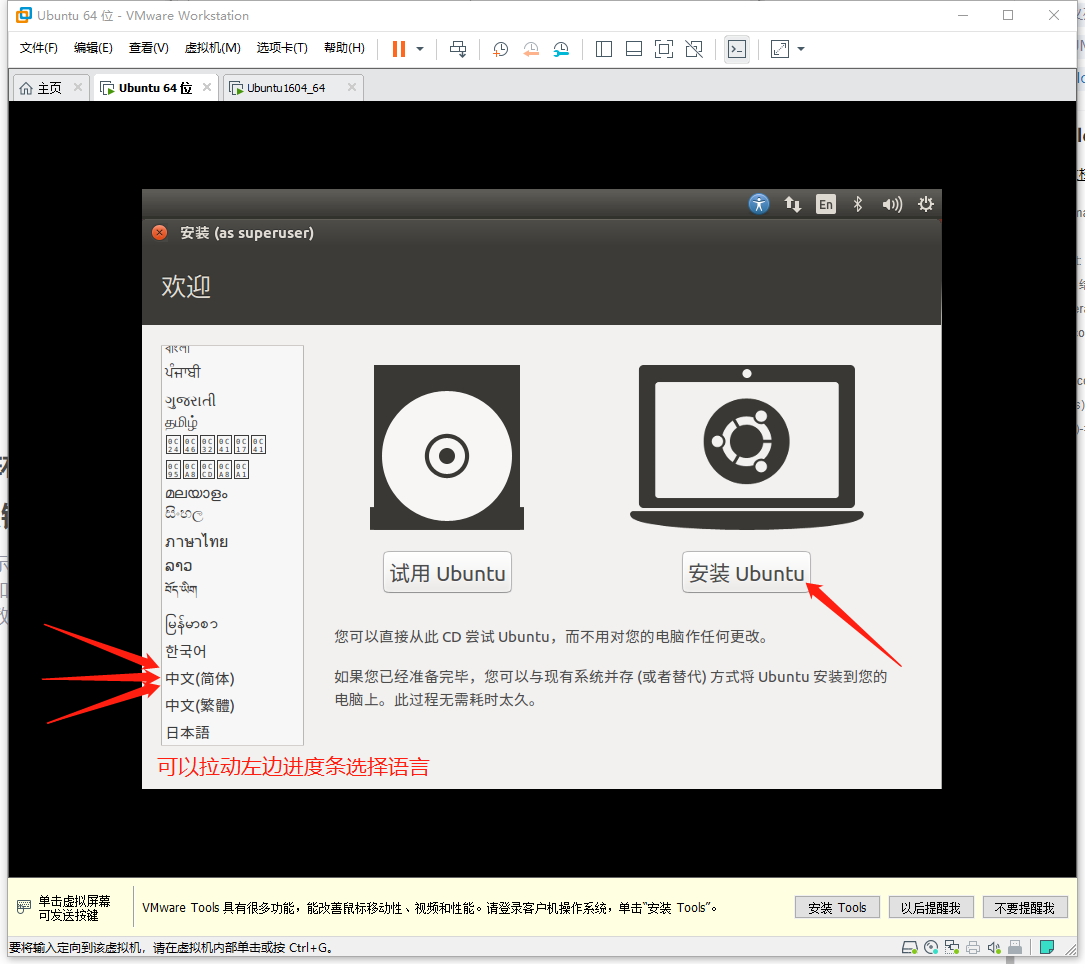Send Ctrl+Alt+Del to the virtual machine
Image resolution: width=1085 pixels, height=964 pixels.
(458, 48)
